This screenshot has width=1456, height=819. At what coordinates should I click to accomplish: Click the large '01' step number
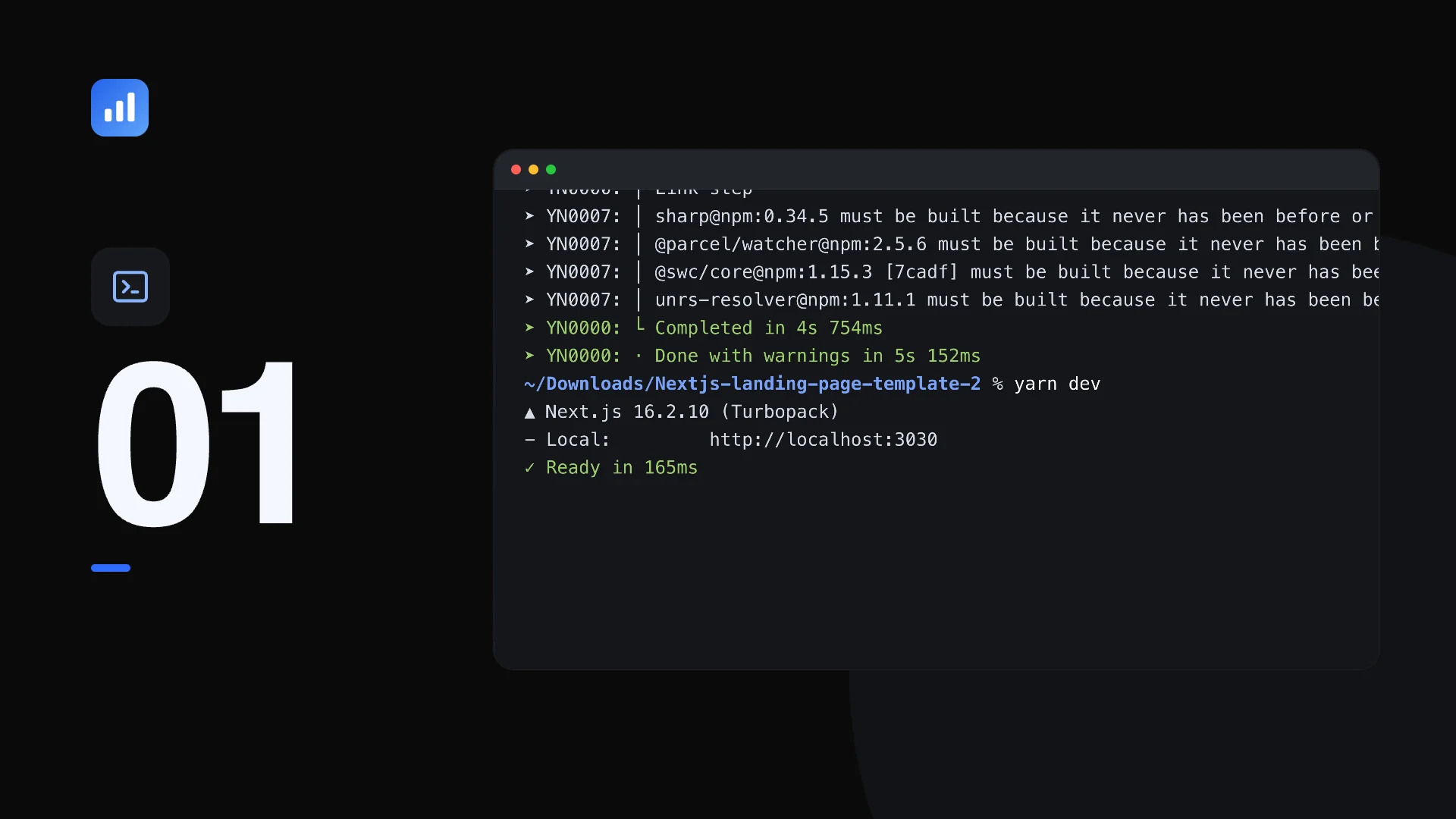(196, 443)
